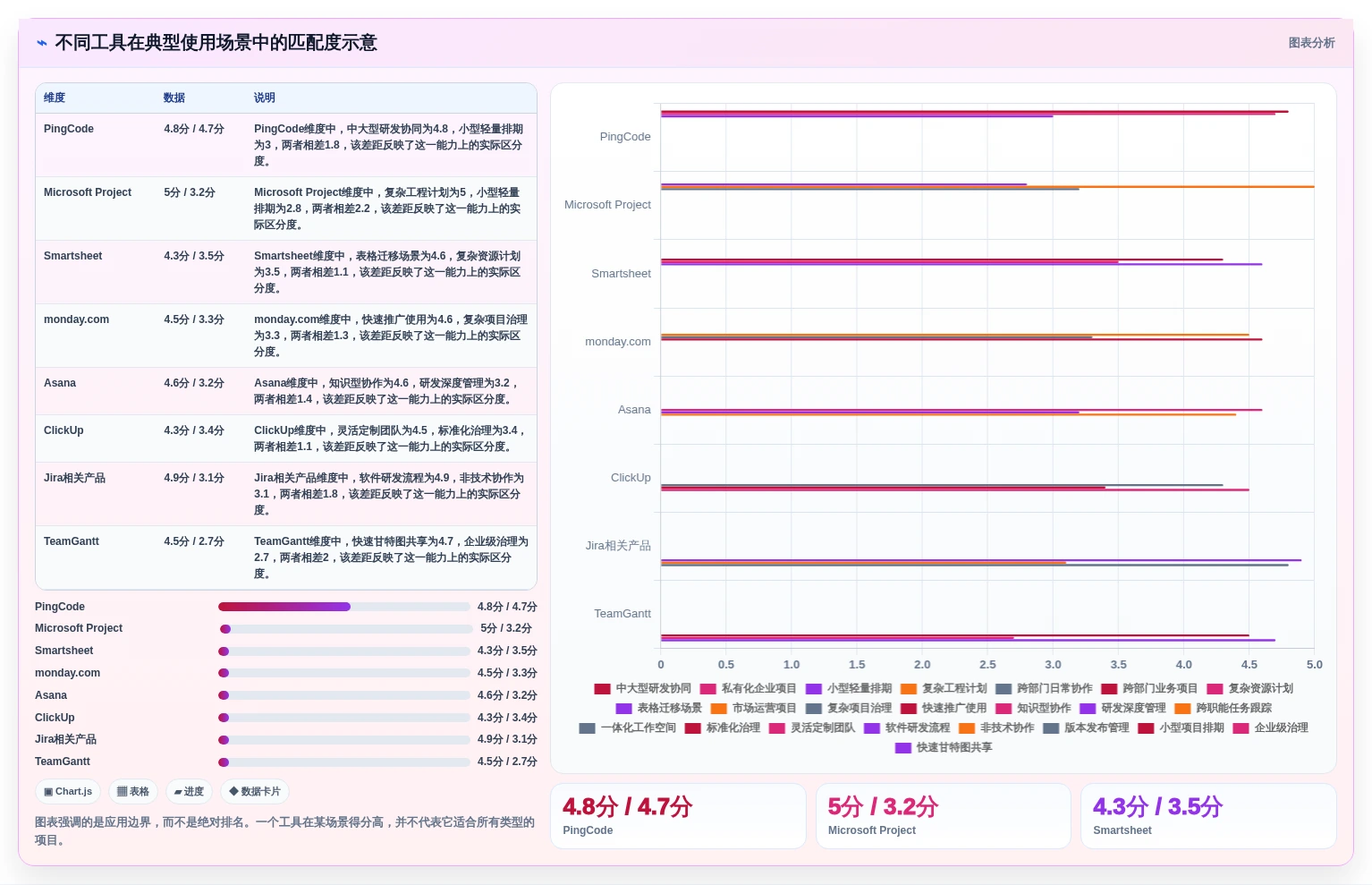
Task: Click the page title 不同工具在典型使用场景中的匹配度示意
Action: 216,43
